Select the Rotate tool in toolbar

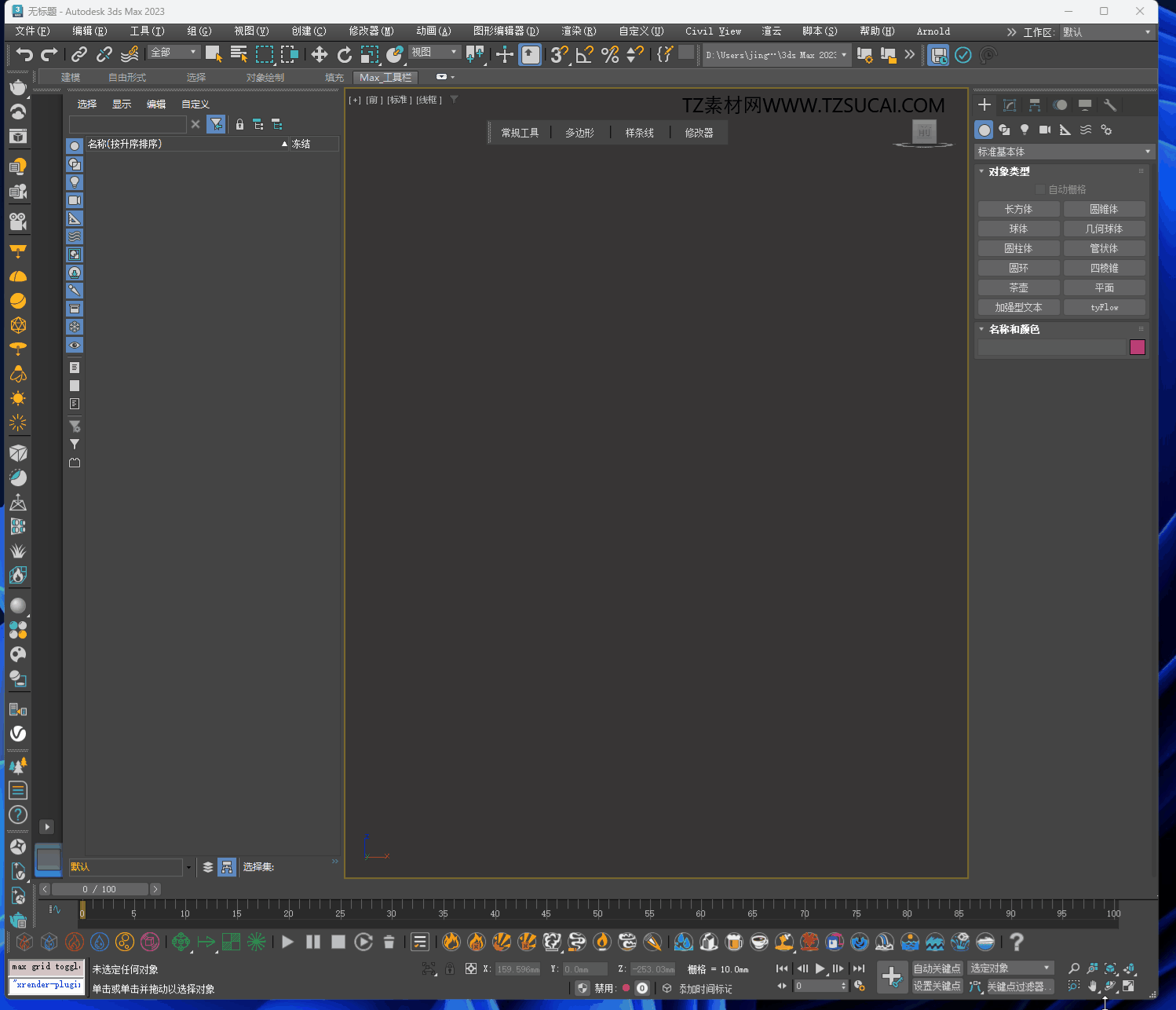coord(344,54)
